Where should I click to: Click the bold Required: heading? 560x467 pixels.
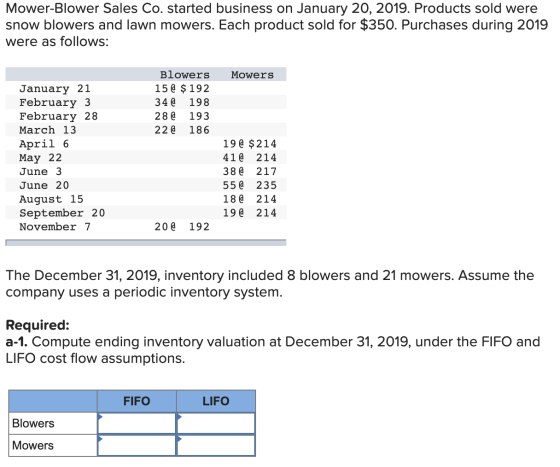[x=38, y=325]
